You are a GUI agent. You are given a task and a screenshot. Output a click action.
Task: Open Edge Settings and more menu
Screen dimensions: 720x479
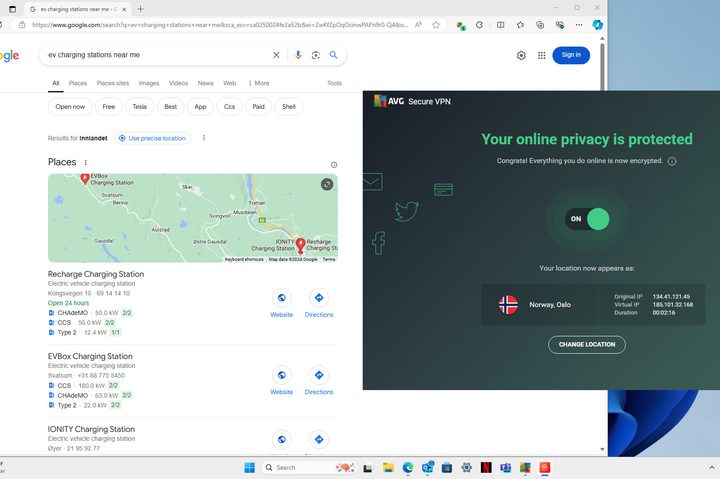[579, 25]
